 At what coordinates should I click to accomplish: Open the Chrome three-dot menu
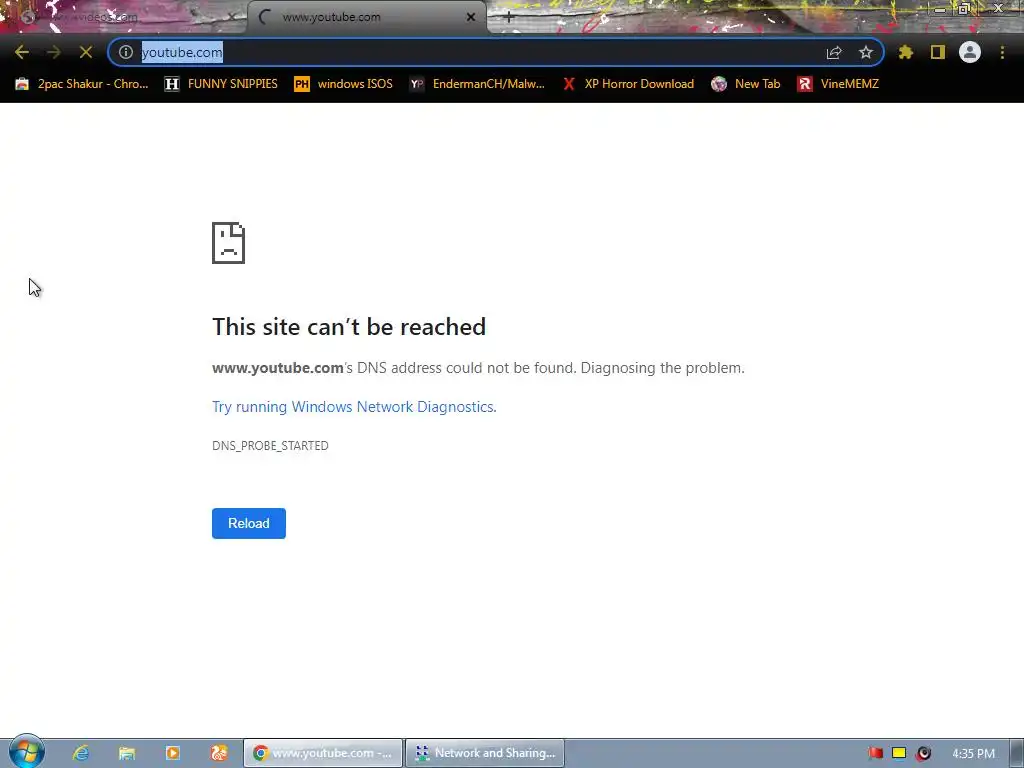[x=1002, y=52]
